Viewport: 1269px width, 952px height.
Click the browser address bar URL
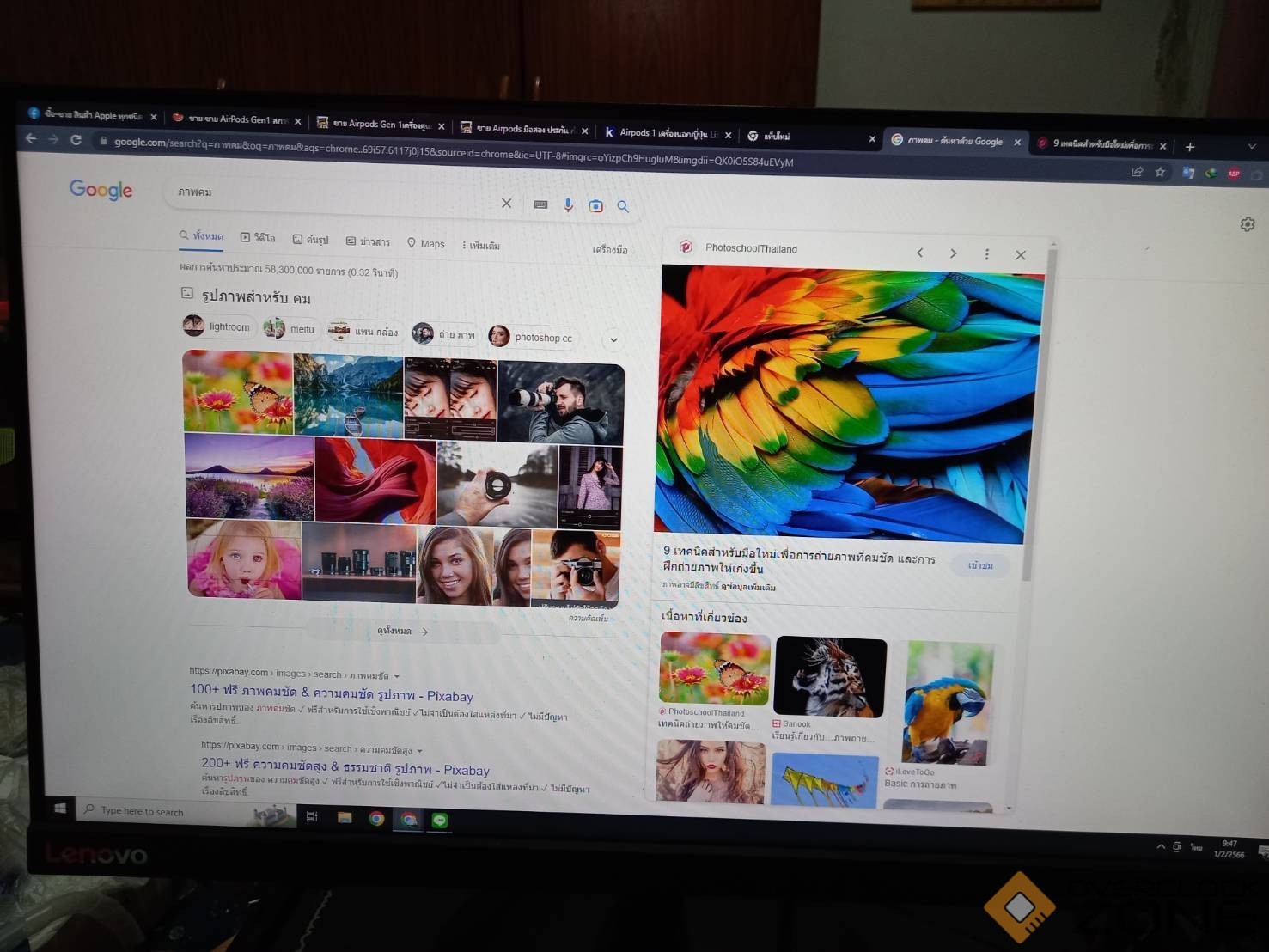tap(454, 151)
